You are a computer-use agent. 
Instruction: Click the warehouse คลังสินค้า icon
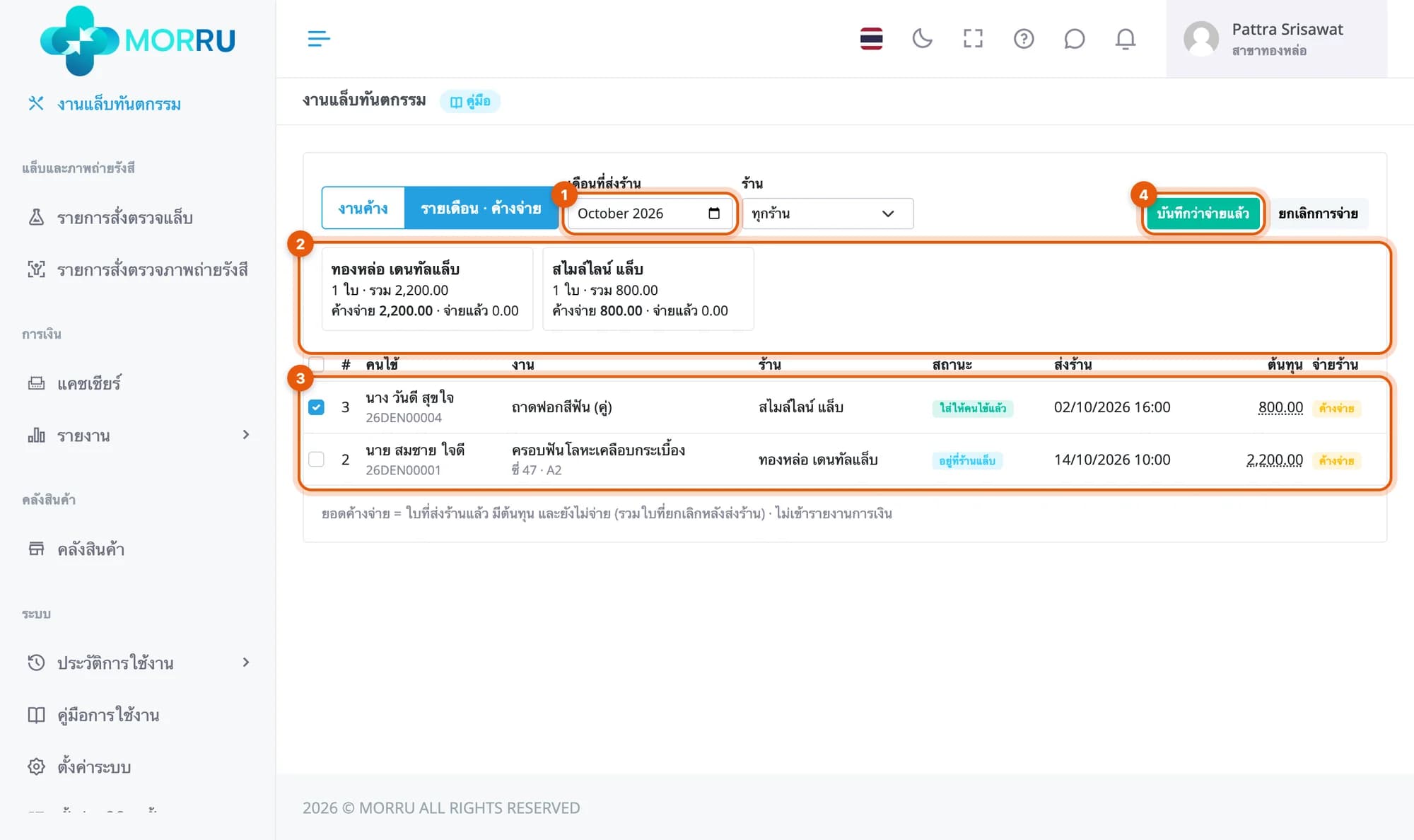tap(36, 549)
